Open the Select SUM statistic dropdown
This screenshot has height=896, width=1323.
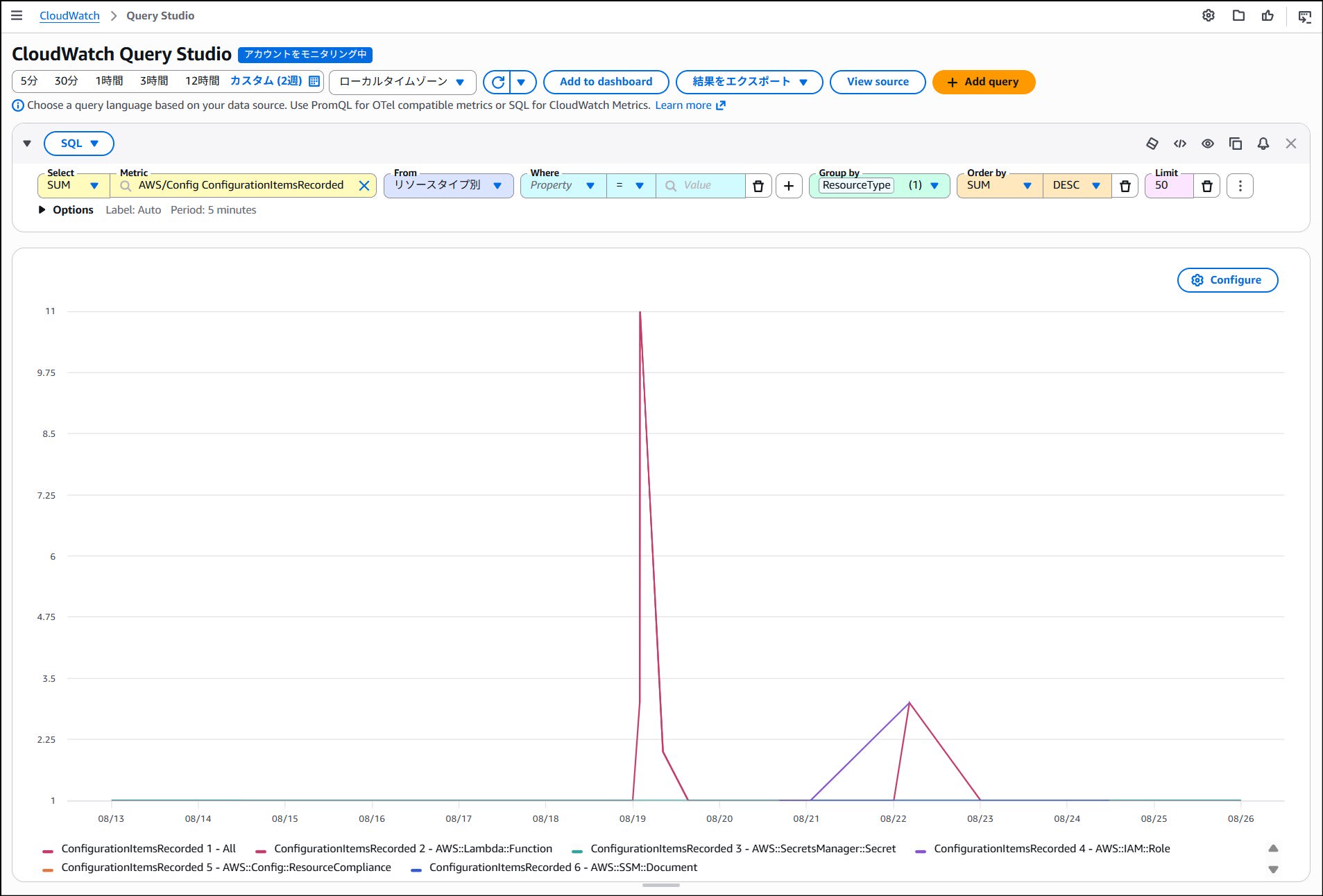pyautogui.click(x=74, y=186)
